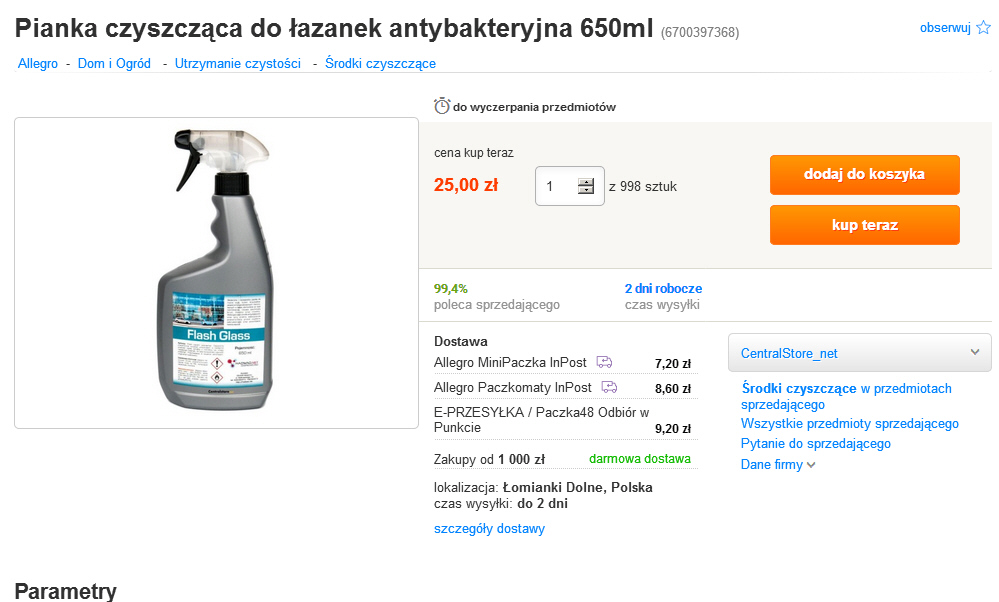Click the Allegro MiniPaczka InPost delivery truck icon
Screen dimensions: 999x602
(x=604, y=362)
